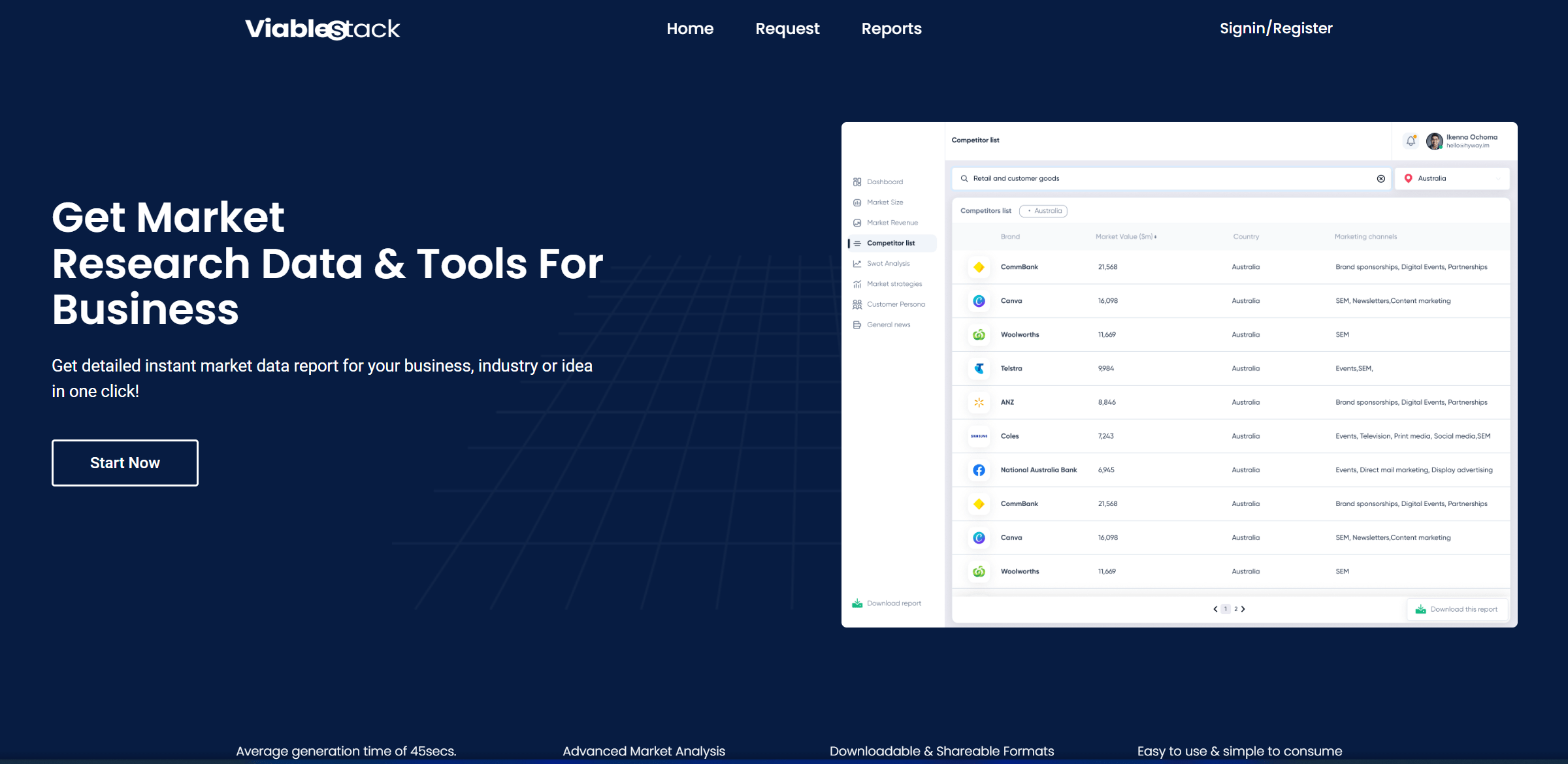Click last Woolworths row logo icon
Screen dimensions: 1568x764
pos(979,572)
